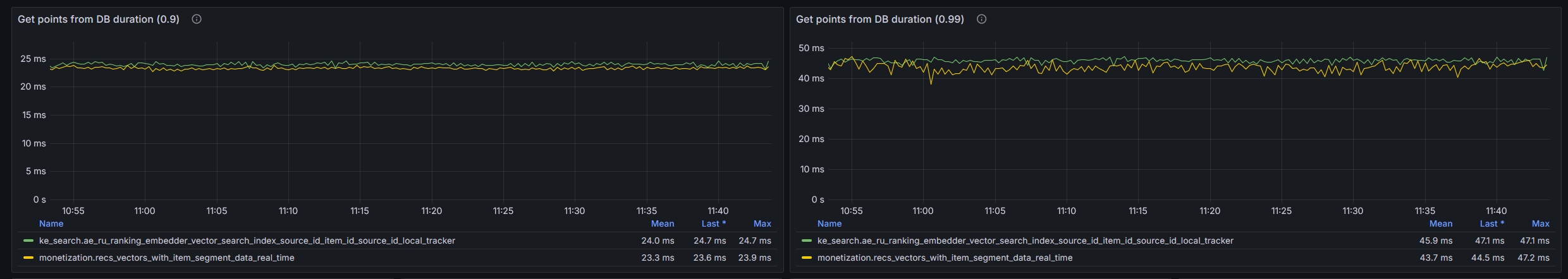The height and width of the screenshot is (279, 1568).
Task: Open the 'Get points from DB duration (0.9)' panel title menu
Action: (x=99, y=20)
